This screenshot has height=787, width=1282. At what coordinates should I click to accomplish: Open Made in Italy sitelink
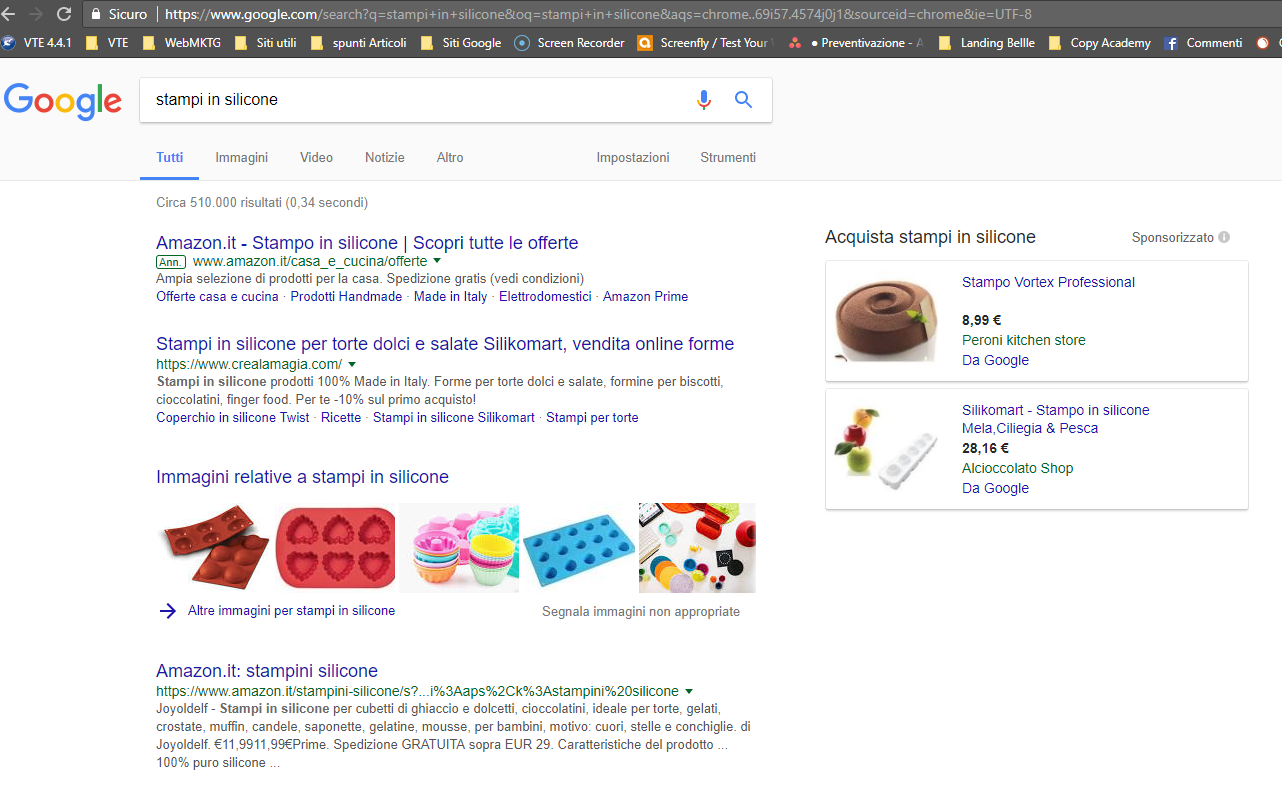click(x=451, y=297)
